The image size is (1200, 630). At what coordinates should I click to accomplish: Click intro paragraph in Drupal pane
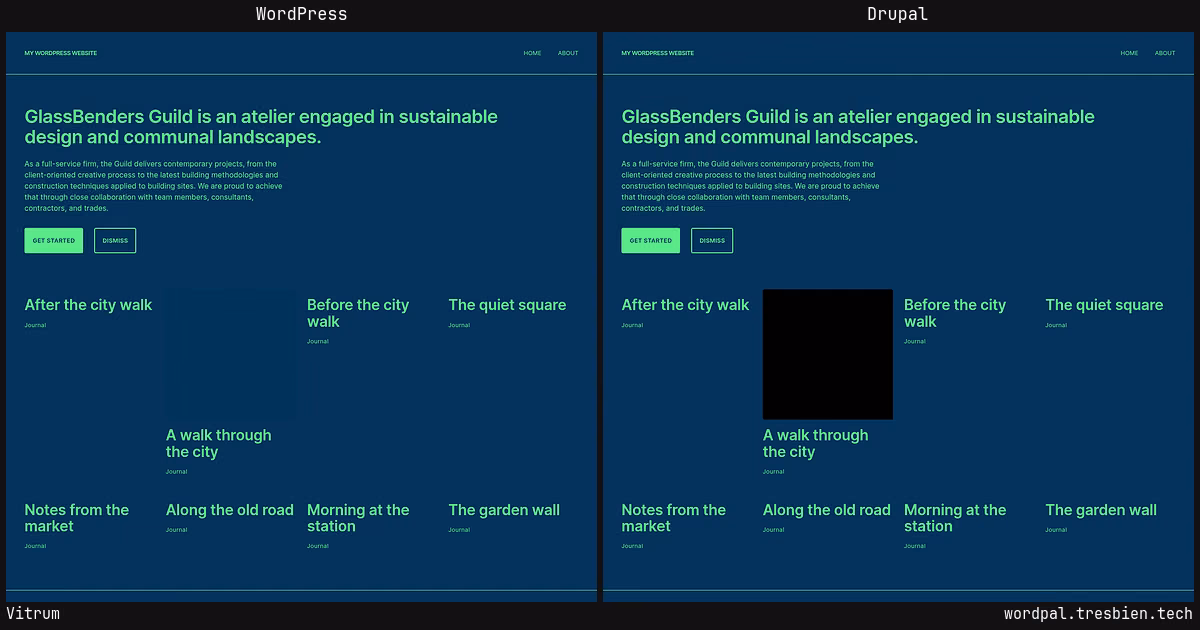tap(751, 186)
